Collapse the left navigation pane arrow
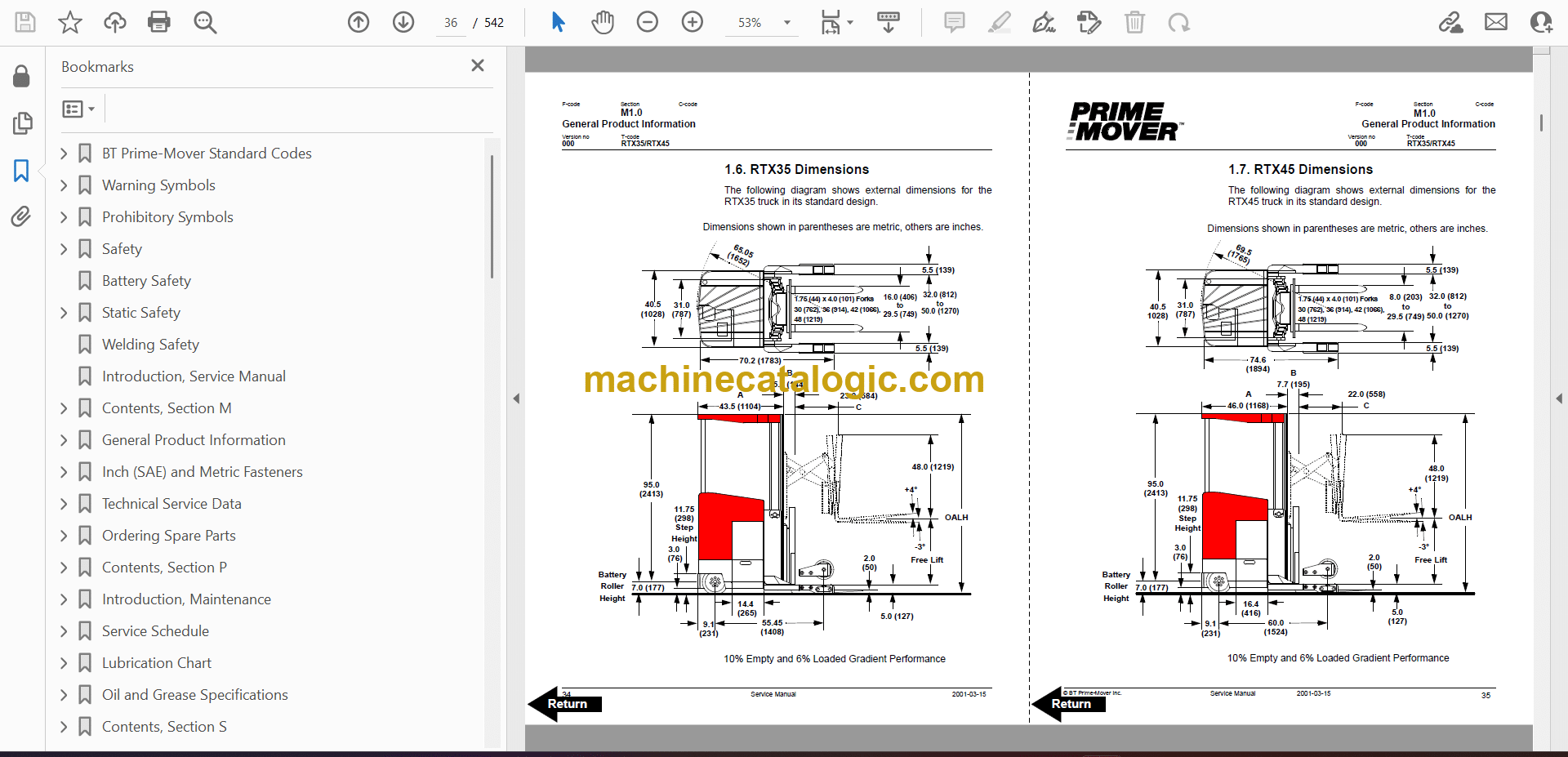This screenshot has width=1568, height=757. (516, 399)
